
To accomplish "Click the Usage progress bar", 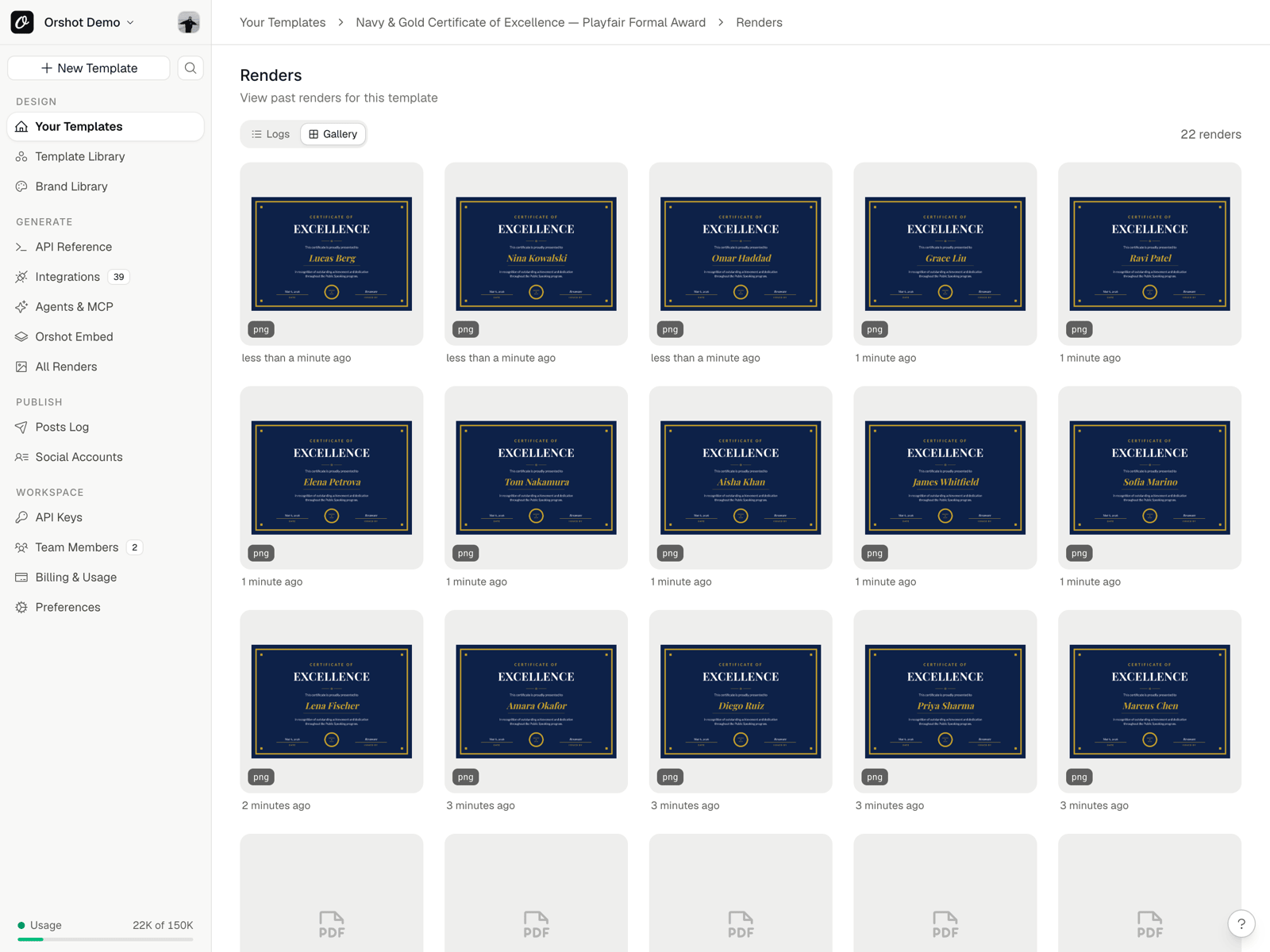I will (x=106, y=939).
